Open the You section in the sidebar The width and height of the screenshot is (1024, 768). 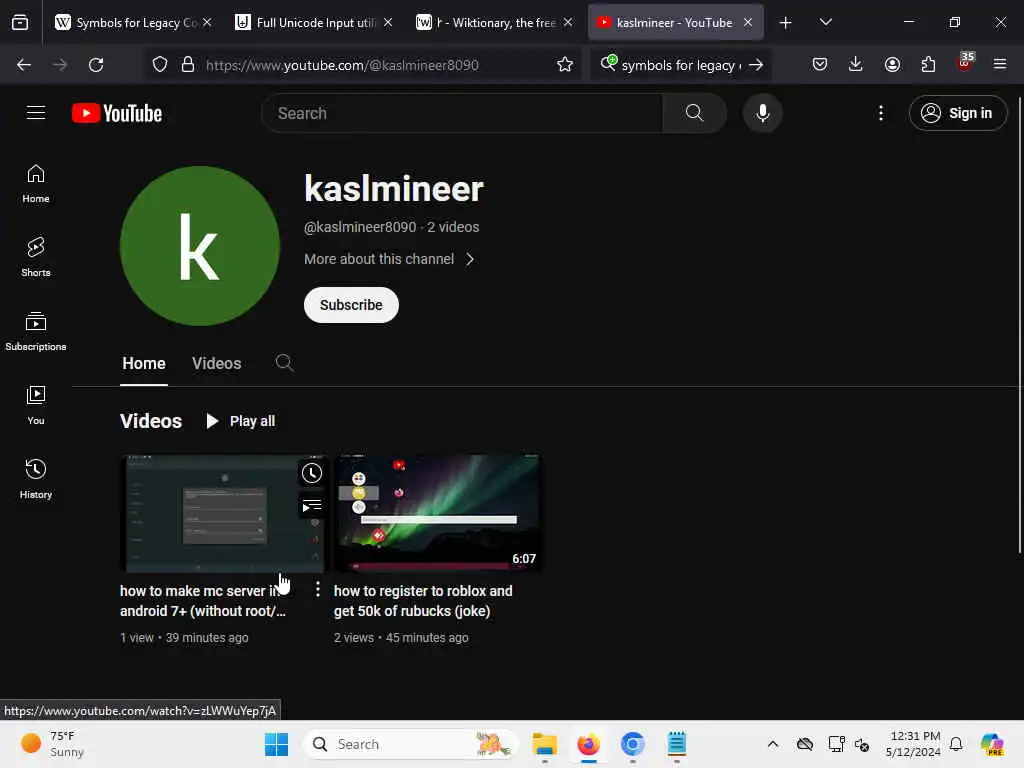point(36,406)
